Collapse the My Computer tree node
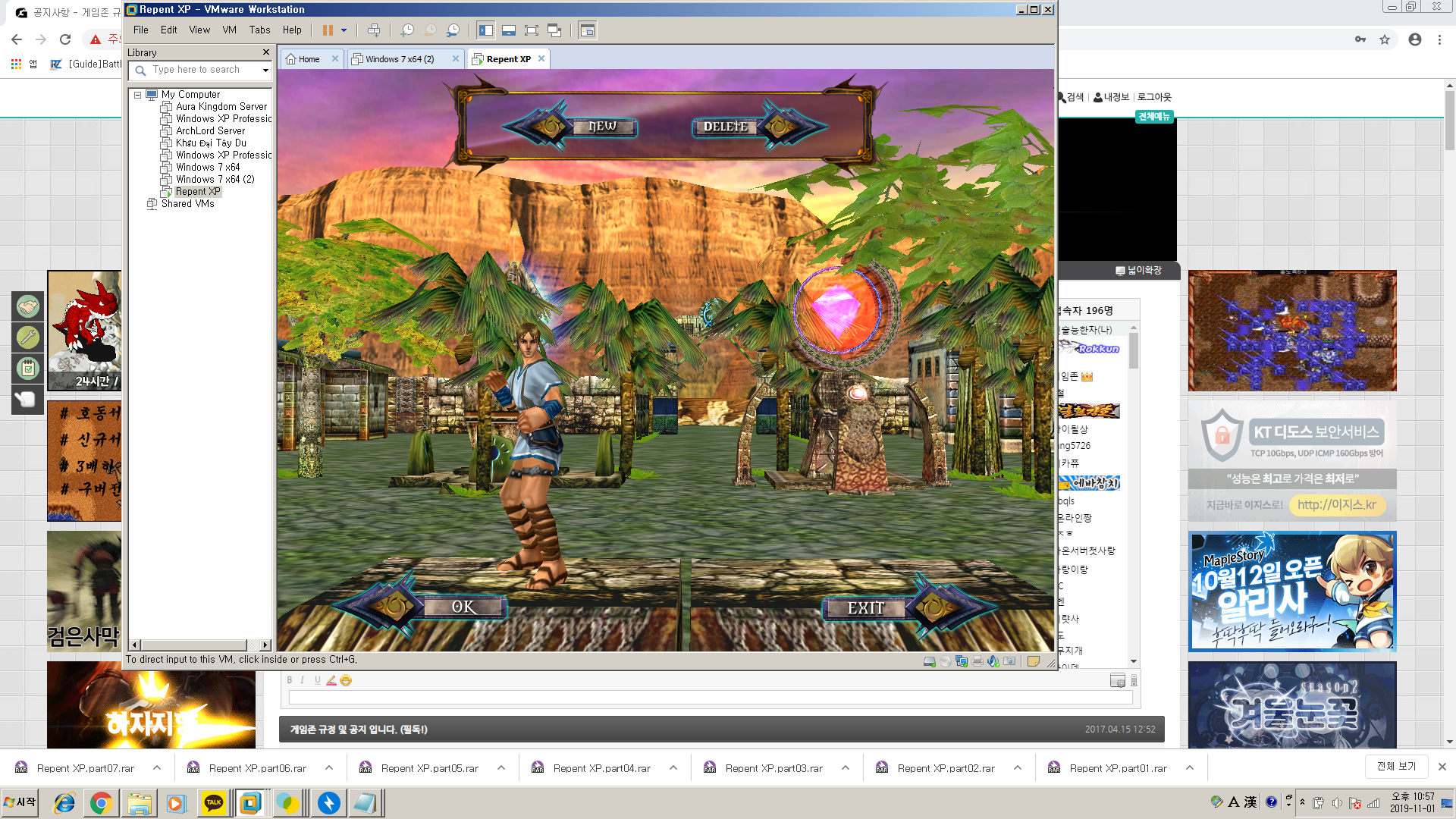1456x819 pixels. pyautogui.click(x=137, y=95)
